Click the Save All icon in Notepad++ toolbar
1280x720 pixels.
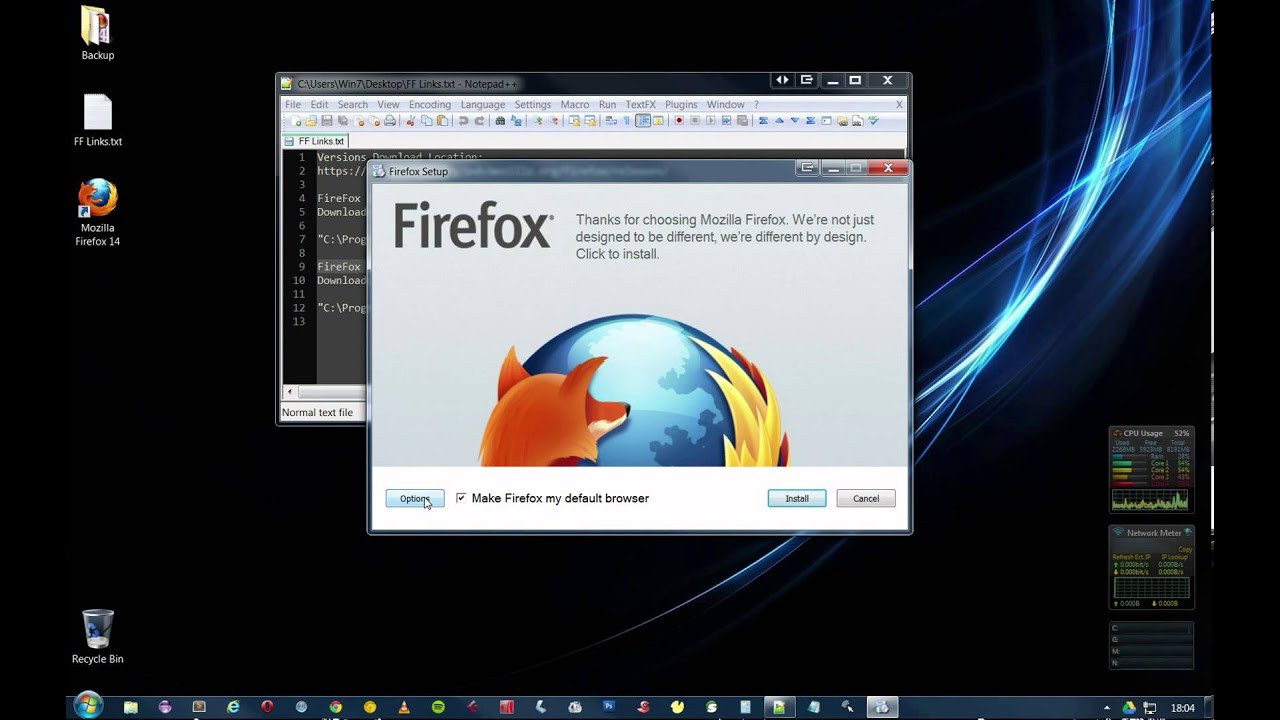click(343, 121)
